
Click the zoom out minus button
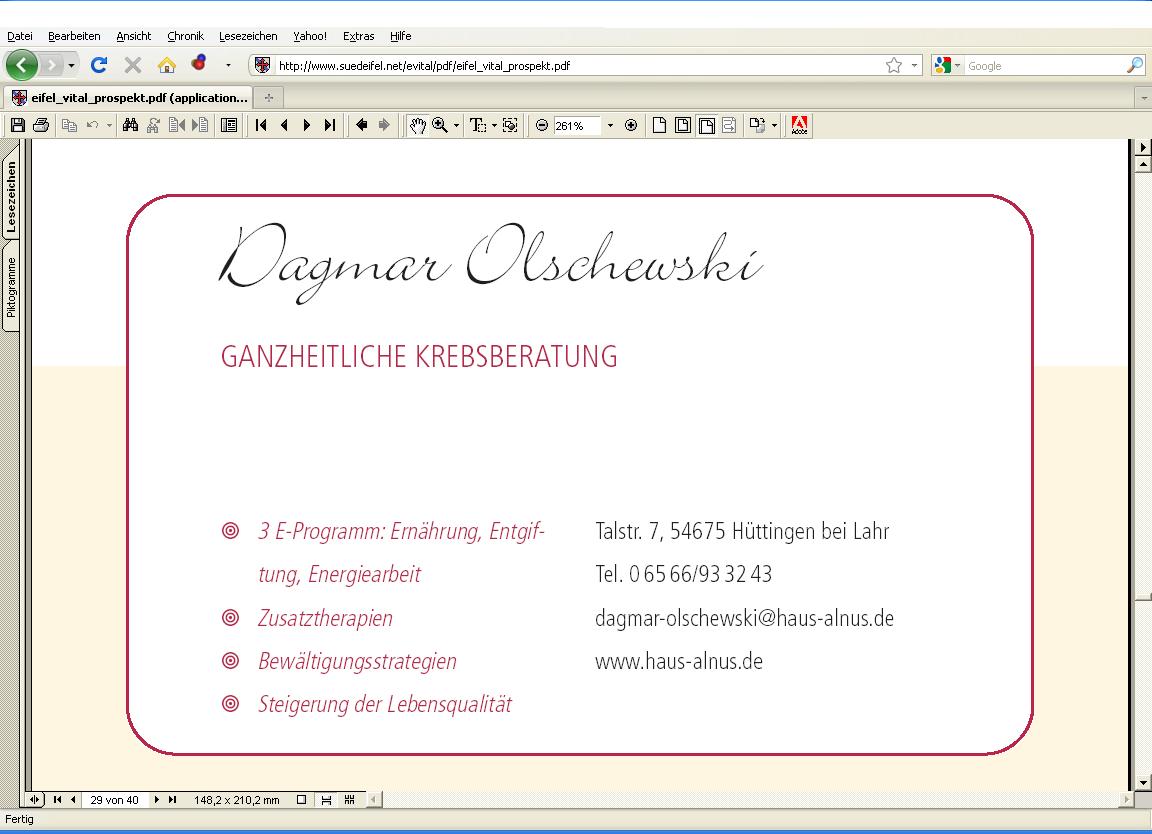542,125
